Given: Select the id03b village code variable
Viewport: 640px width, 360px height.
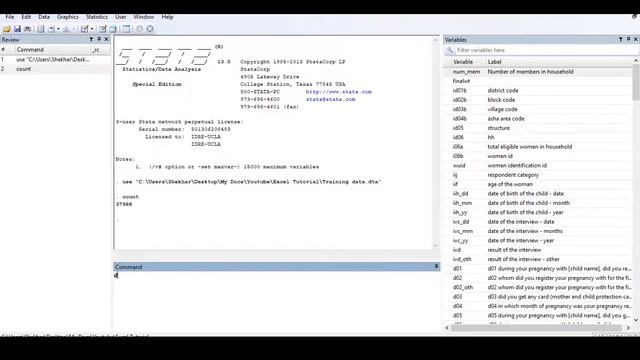Looking at the screenshot, I should [x=538, y=109].
